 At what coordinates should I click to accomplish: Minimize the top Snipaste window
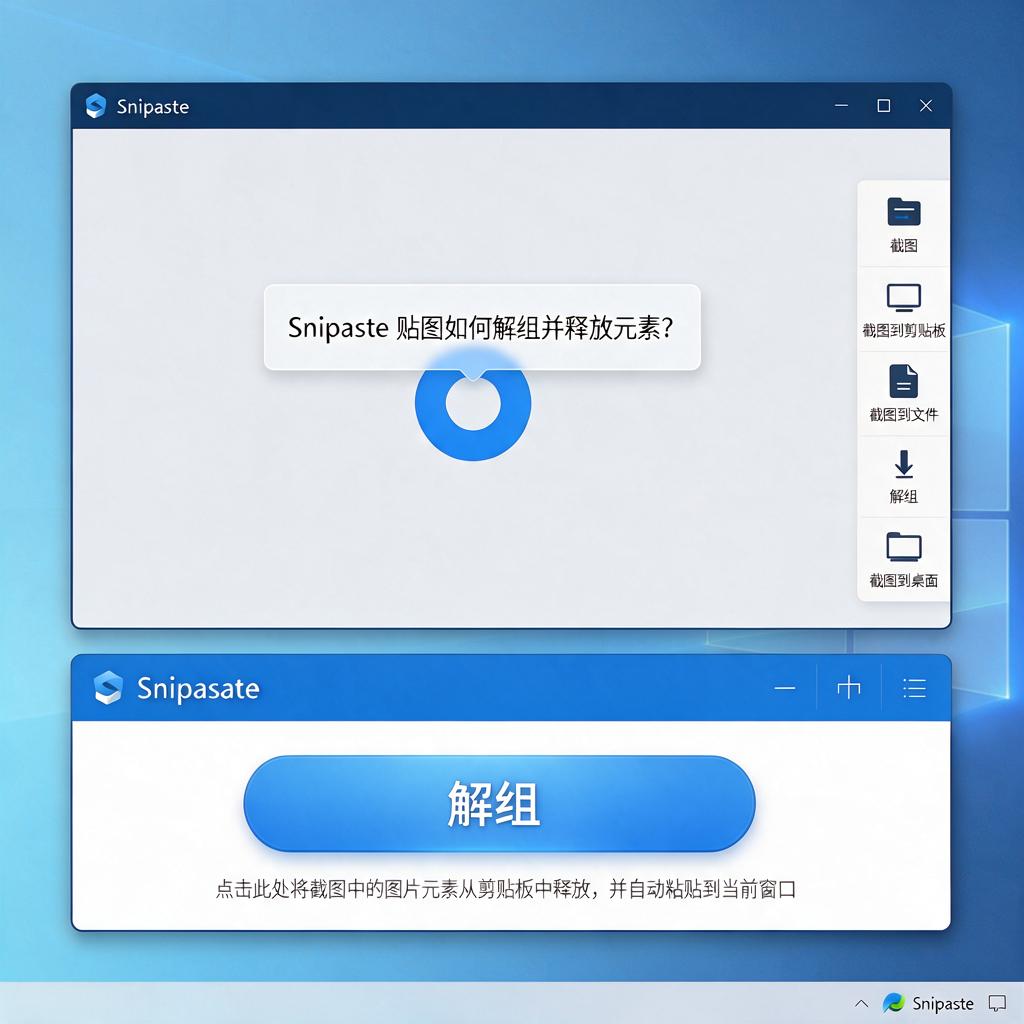pos(842,106)
